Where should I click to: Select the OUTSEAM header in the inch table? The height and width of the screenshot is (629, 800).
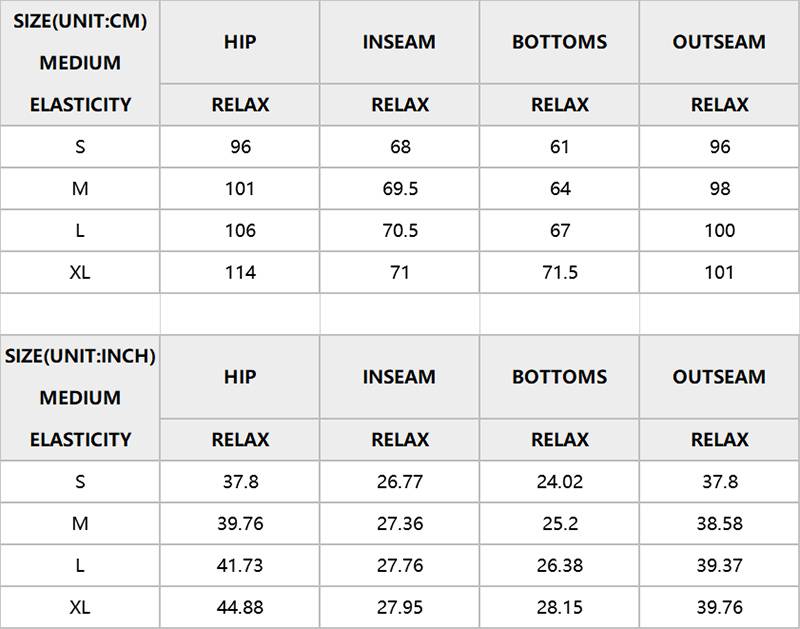click(x=719, y=377)
